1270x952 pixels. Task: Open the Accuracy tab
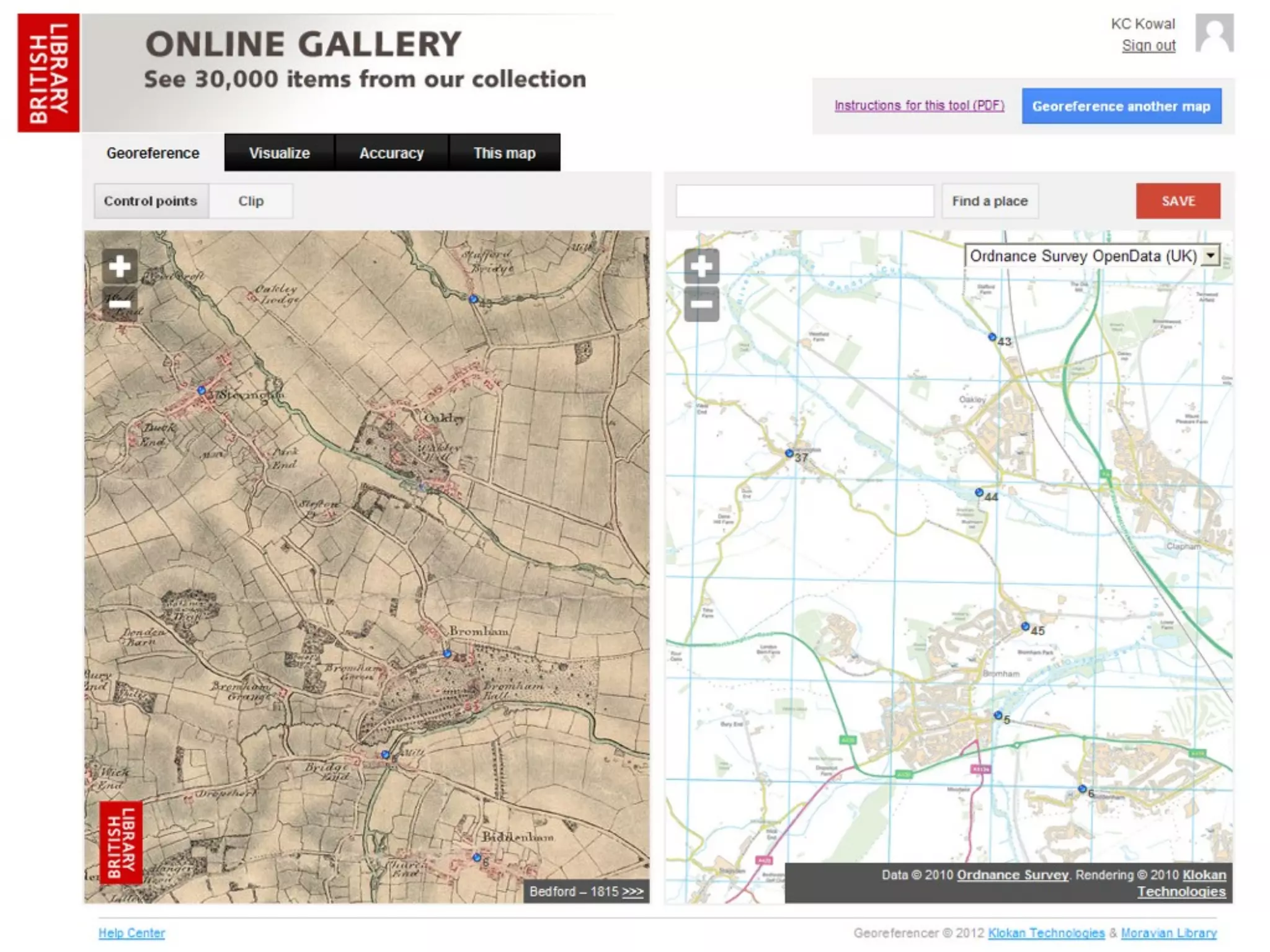pos(391,153)
